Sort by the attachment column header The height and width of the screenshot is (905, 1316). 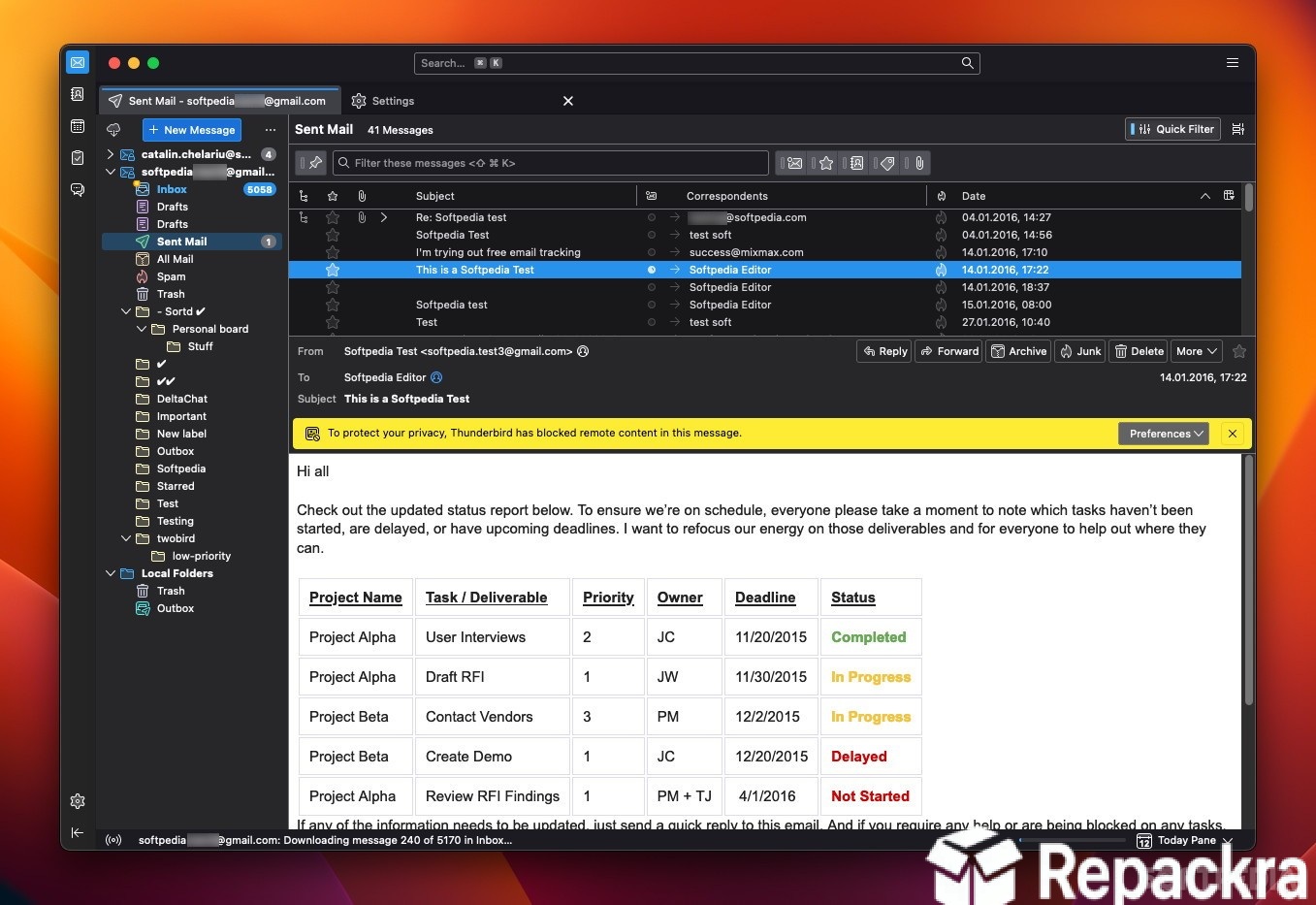(362, 196)
